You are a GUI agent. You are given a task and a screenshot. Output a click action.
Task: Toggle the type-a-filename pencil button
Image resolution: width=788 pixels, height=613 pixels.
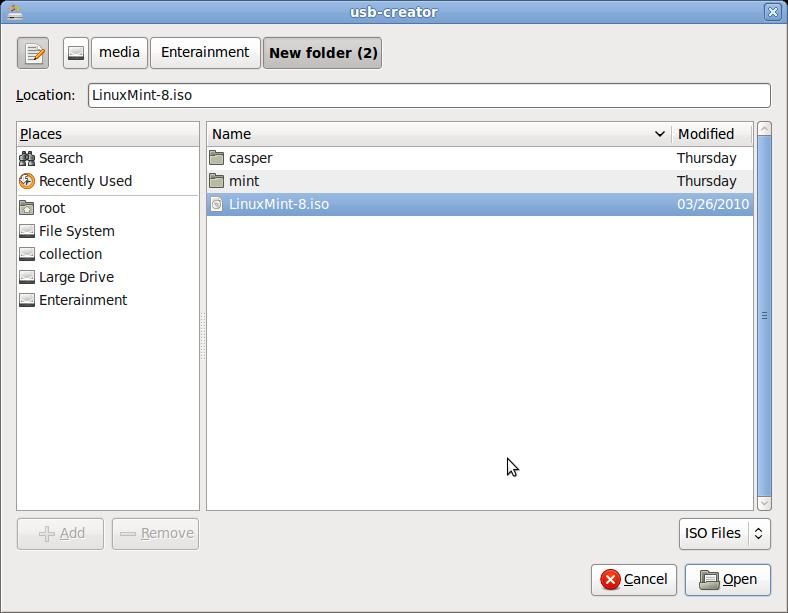tap(33, 53)
